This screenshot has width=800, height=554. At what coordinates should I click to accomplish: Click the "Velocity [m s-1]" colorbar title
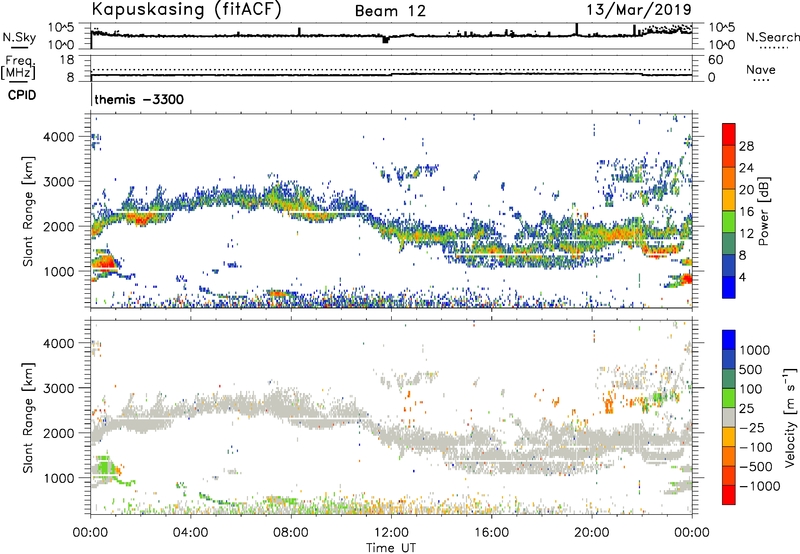[x=790, y=417]
